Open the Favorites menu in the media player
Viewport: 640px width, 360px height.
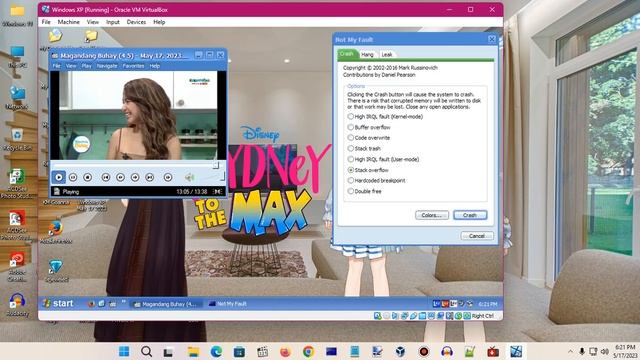tap(133, 66)
